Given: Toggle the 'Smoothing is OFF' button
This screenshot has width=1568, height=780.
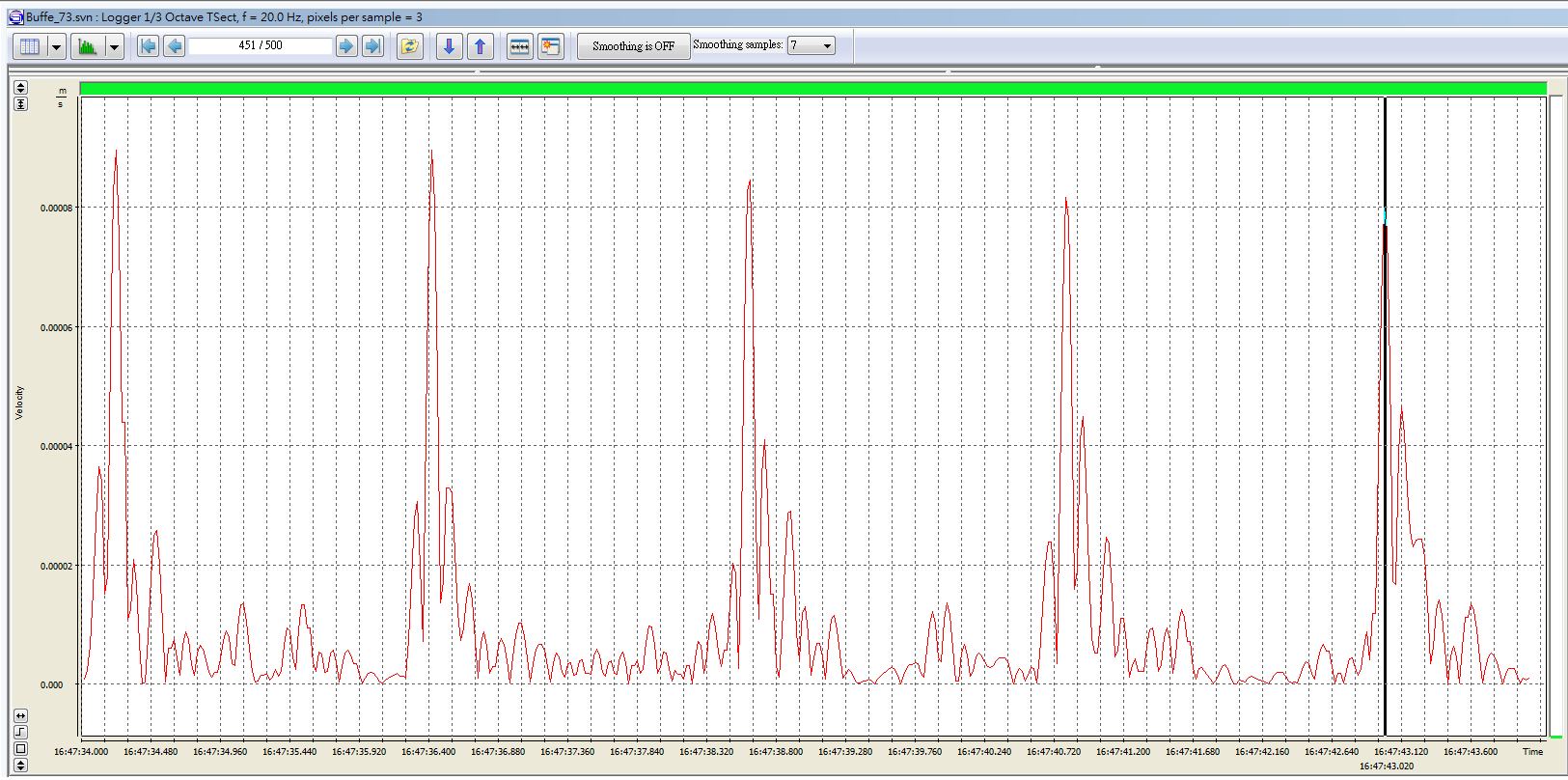Looking at the screenshot, I should pyautogui.click(x=633, y=46).
